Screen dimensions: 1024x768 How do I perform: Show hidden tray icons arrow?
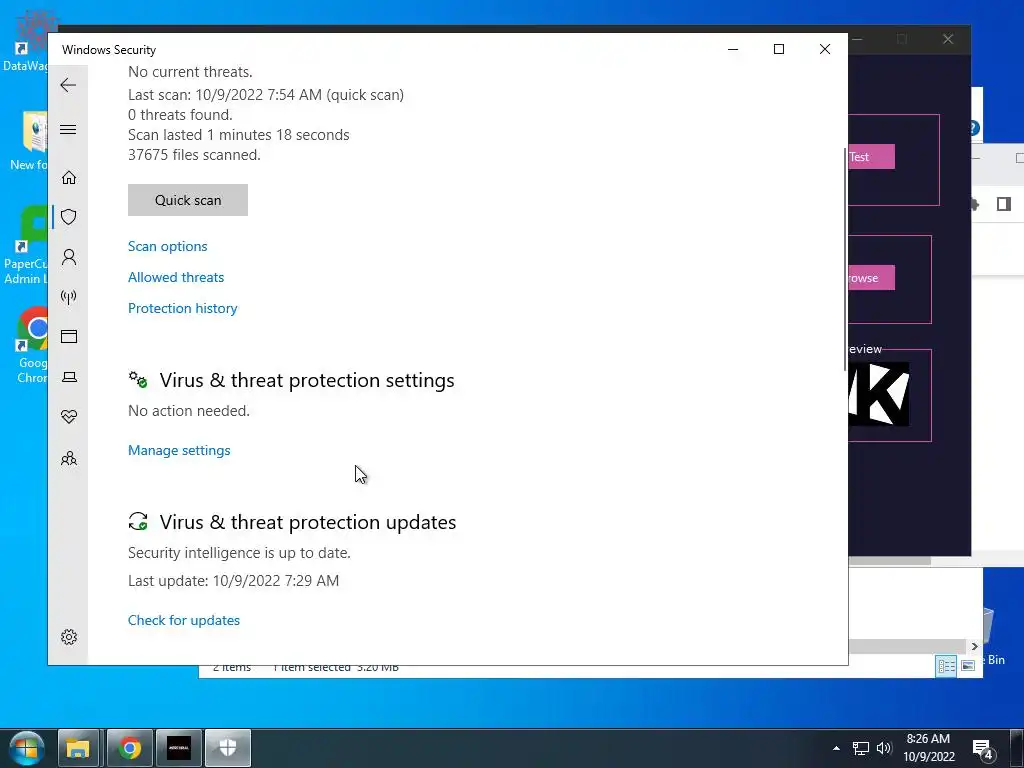pyautogui.click(x=836, y=748)
